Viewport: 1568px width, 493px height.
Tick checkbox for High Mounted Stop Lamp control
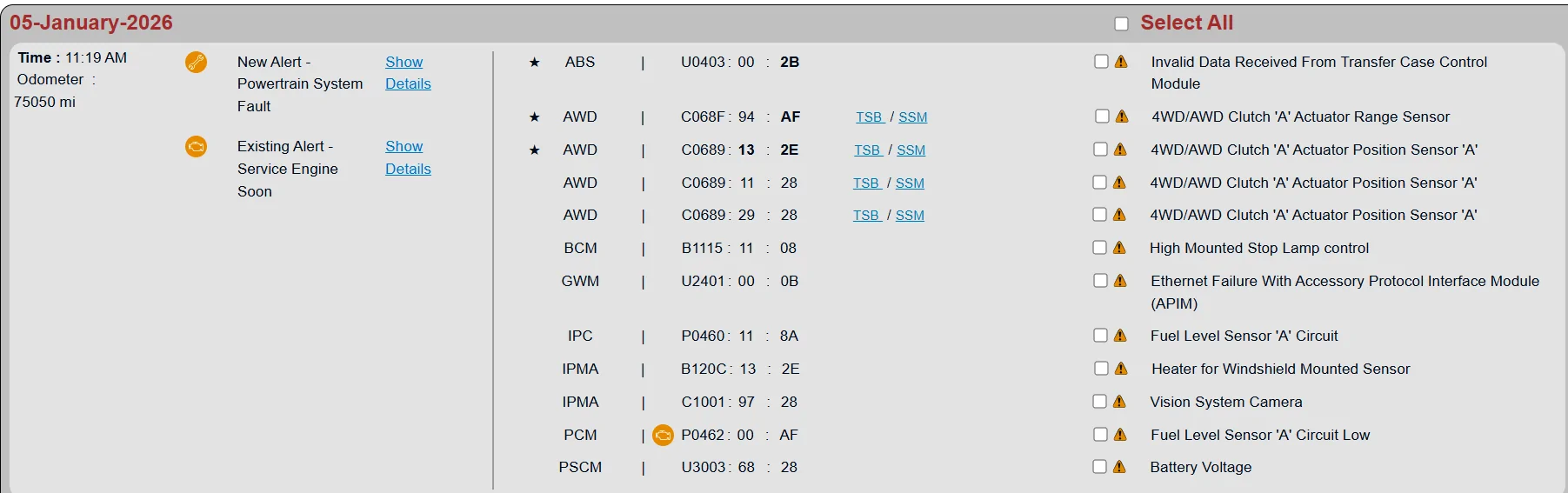click(1100, 248)
